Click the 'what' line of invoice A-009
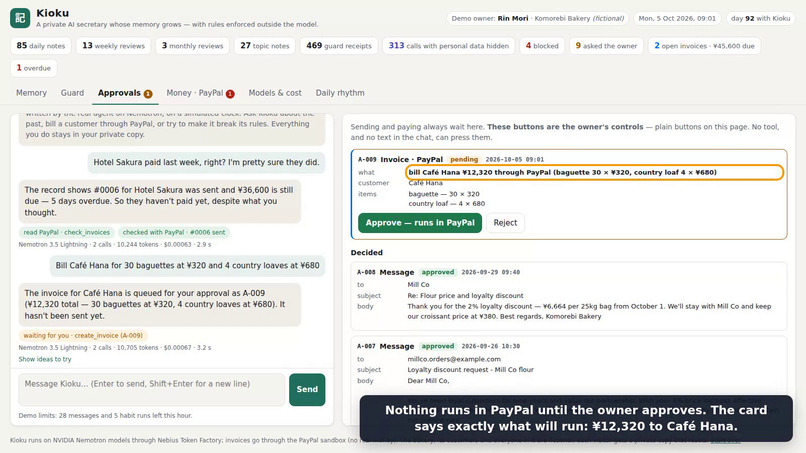The width and height of the screenshot is (806, 453). click(x=594, y=172)
